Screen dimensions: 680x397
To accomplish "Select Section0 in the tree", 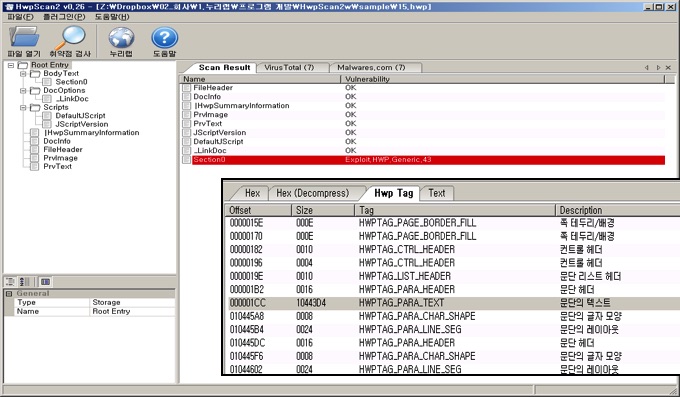I will coord(71,82).
